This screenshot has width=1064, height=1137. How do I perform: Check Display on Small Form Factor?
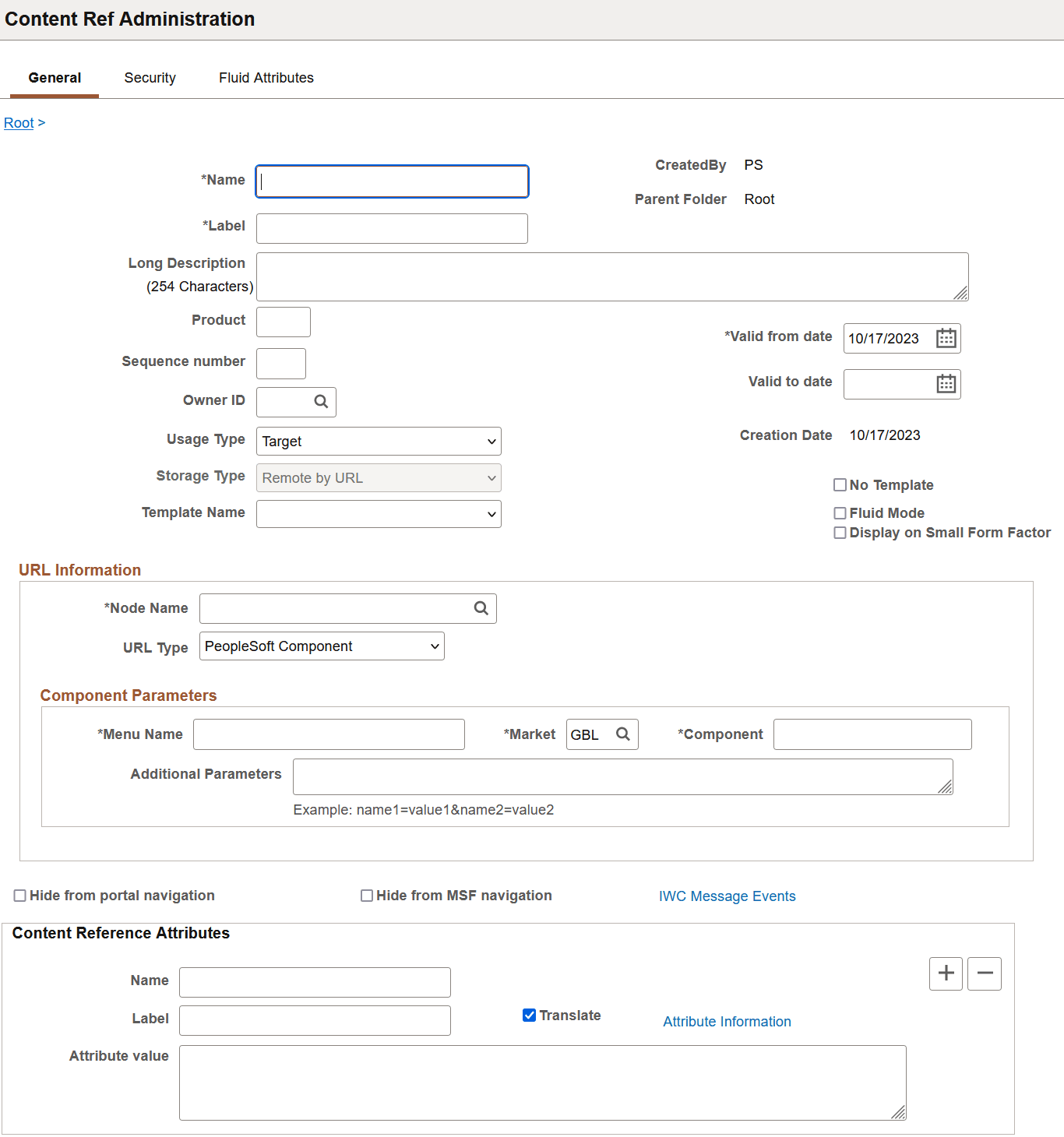(x=840, y=533)
